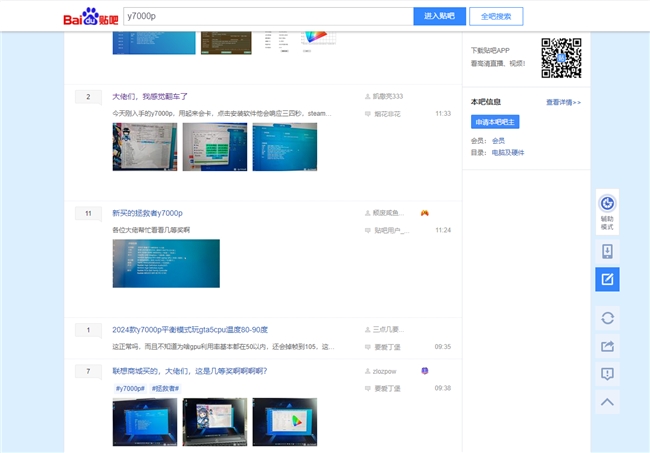Click the share icon in right sidebar
Screen dimensions: 650x453
click(x=607, y=346)
